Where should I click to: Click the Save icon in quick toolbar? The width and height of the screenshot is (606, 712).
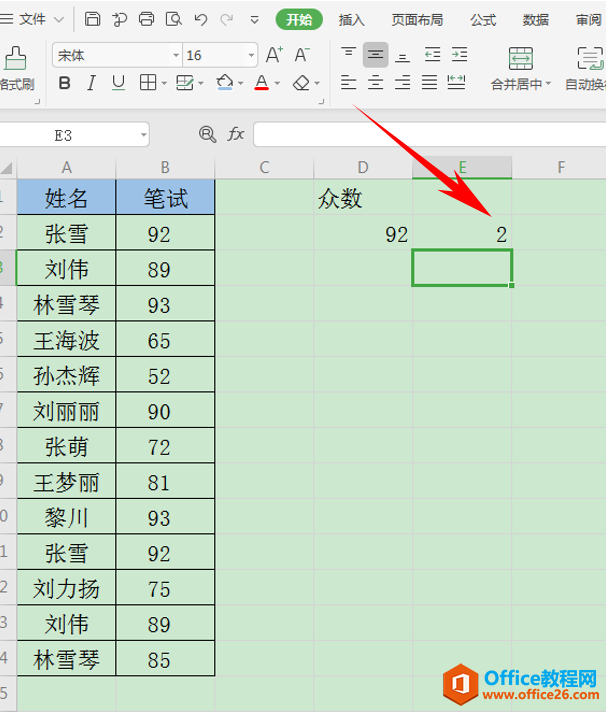click(93, 19)
